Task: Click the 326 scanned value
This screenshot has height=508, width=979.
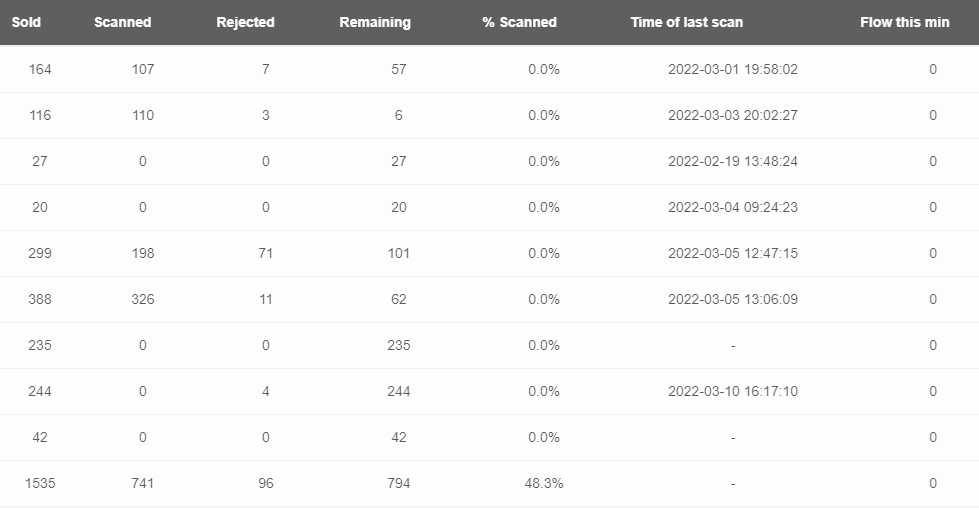Action: coord(143,300)
